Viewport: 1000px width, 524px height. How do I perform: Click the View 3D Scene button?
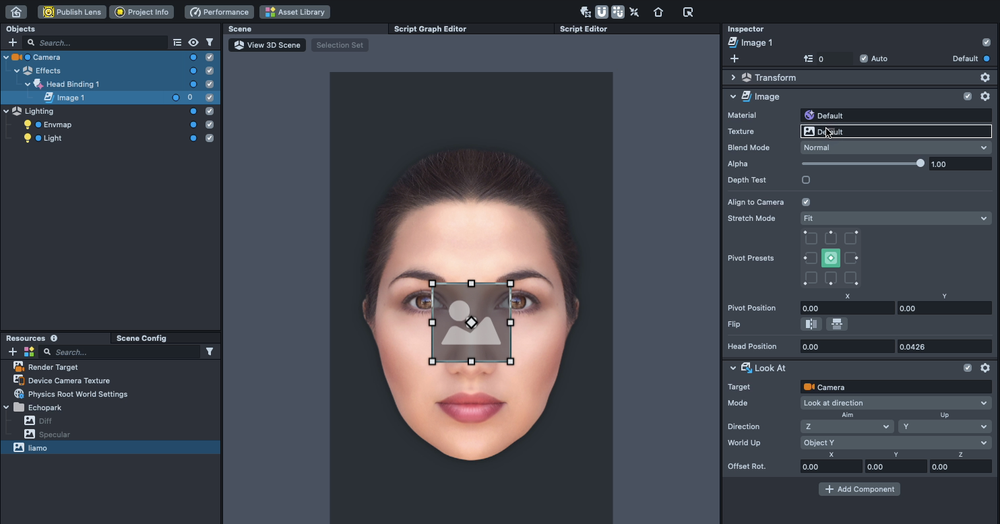coord(267,45)
